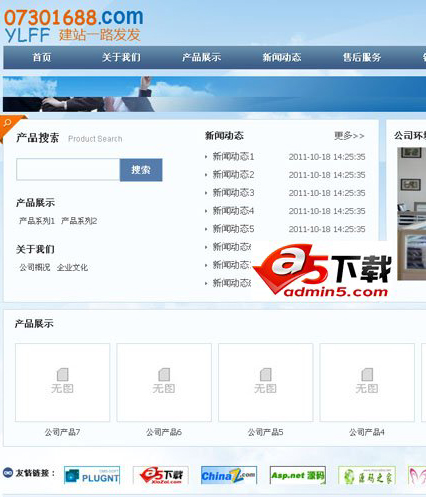Image resolution: width=426 pixels, height=497 pixels.
Task: Click the PLUGNT friend link logo
Action: coord(92,475)
